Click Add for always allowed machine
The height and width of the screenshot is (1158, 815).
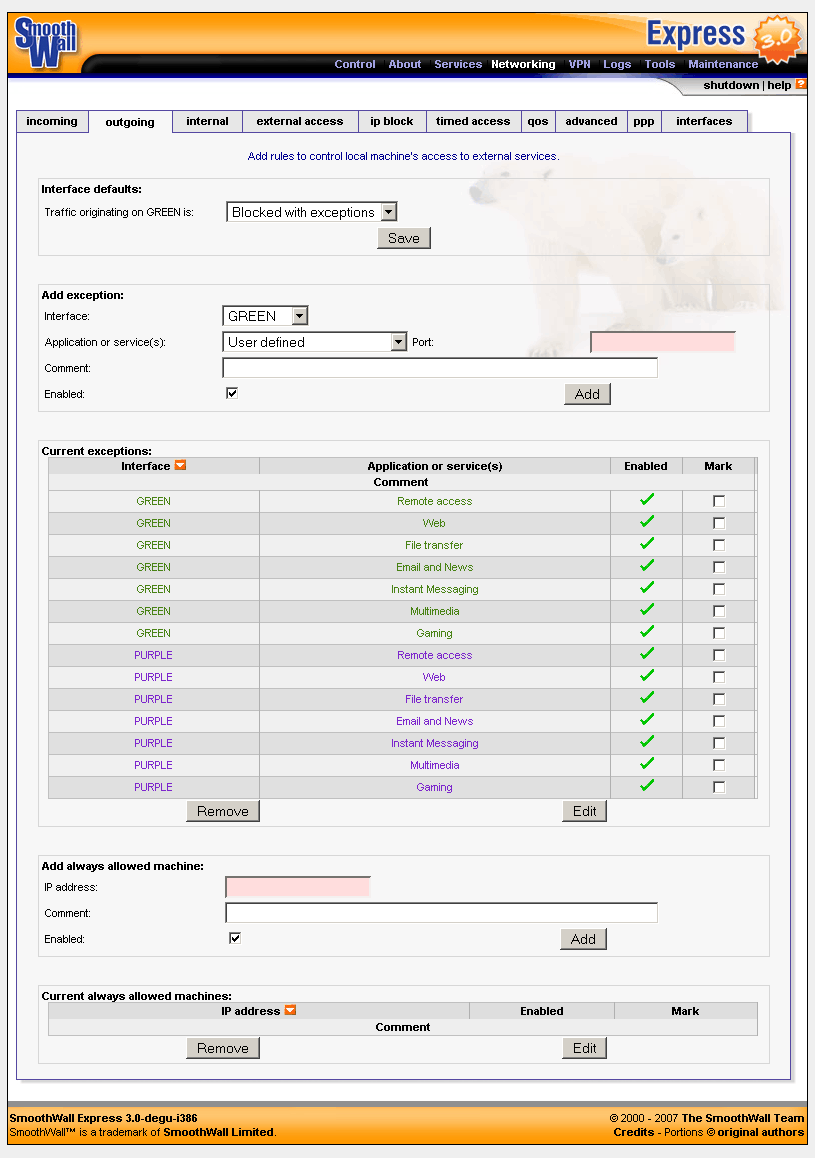[x=583, y=939]
